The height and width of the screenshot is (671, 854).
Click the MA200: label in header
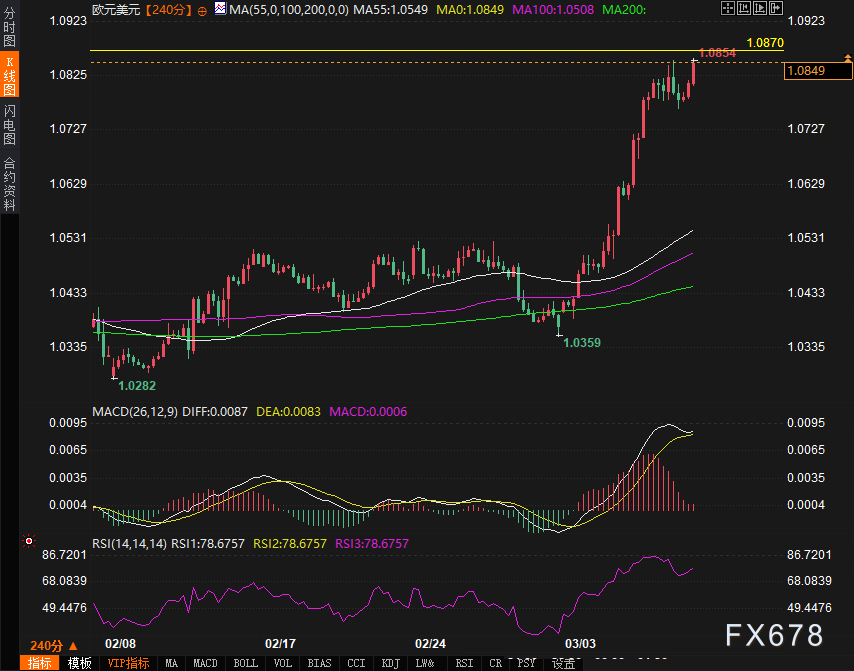click(624, 10)
